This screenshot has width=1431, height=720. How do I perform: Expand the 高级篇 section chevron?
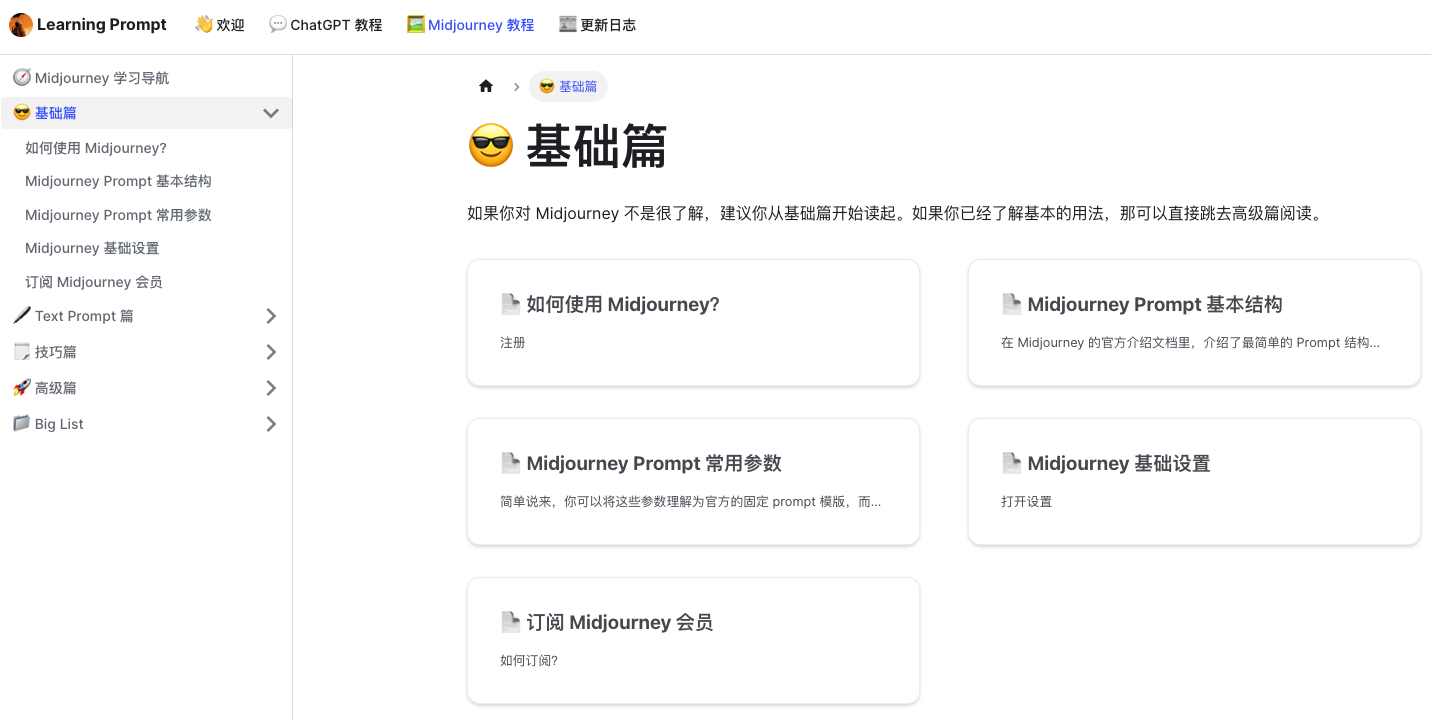271,388
